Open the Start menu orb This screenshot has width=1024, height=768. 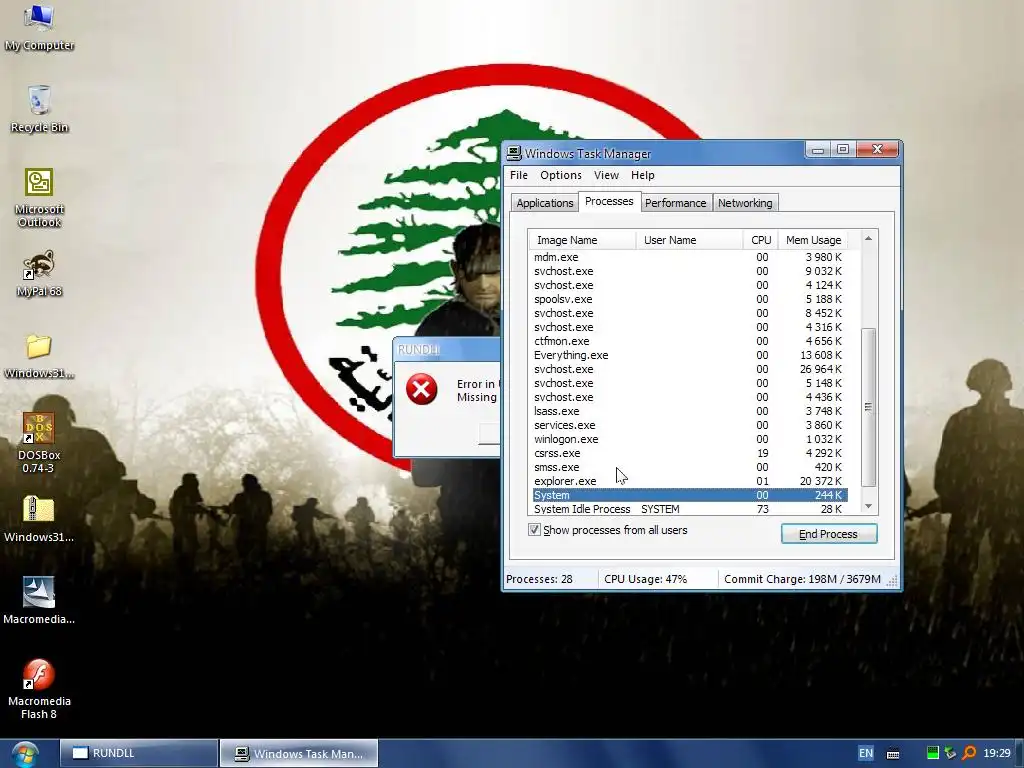point(24,754)
